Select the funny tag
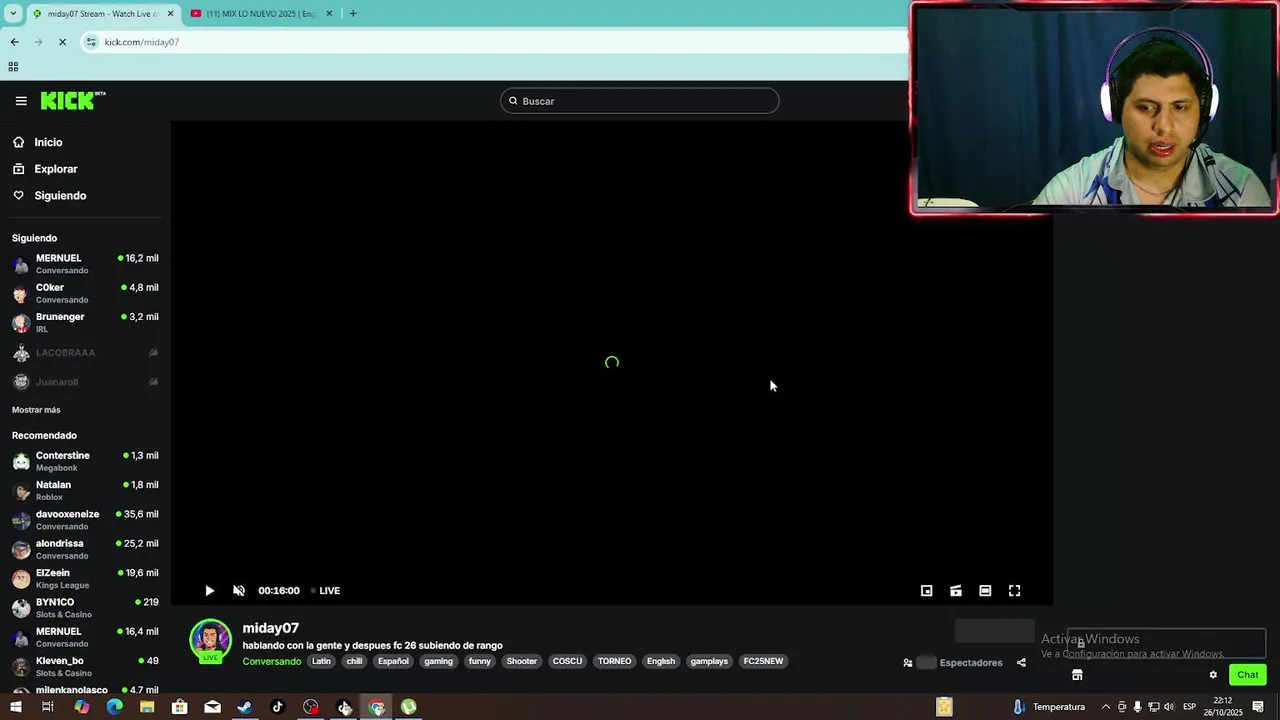Viewport: 1280px width, 720px height. pos(480,661)
